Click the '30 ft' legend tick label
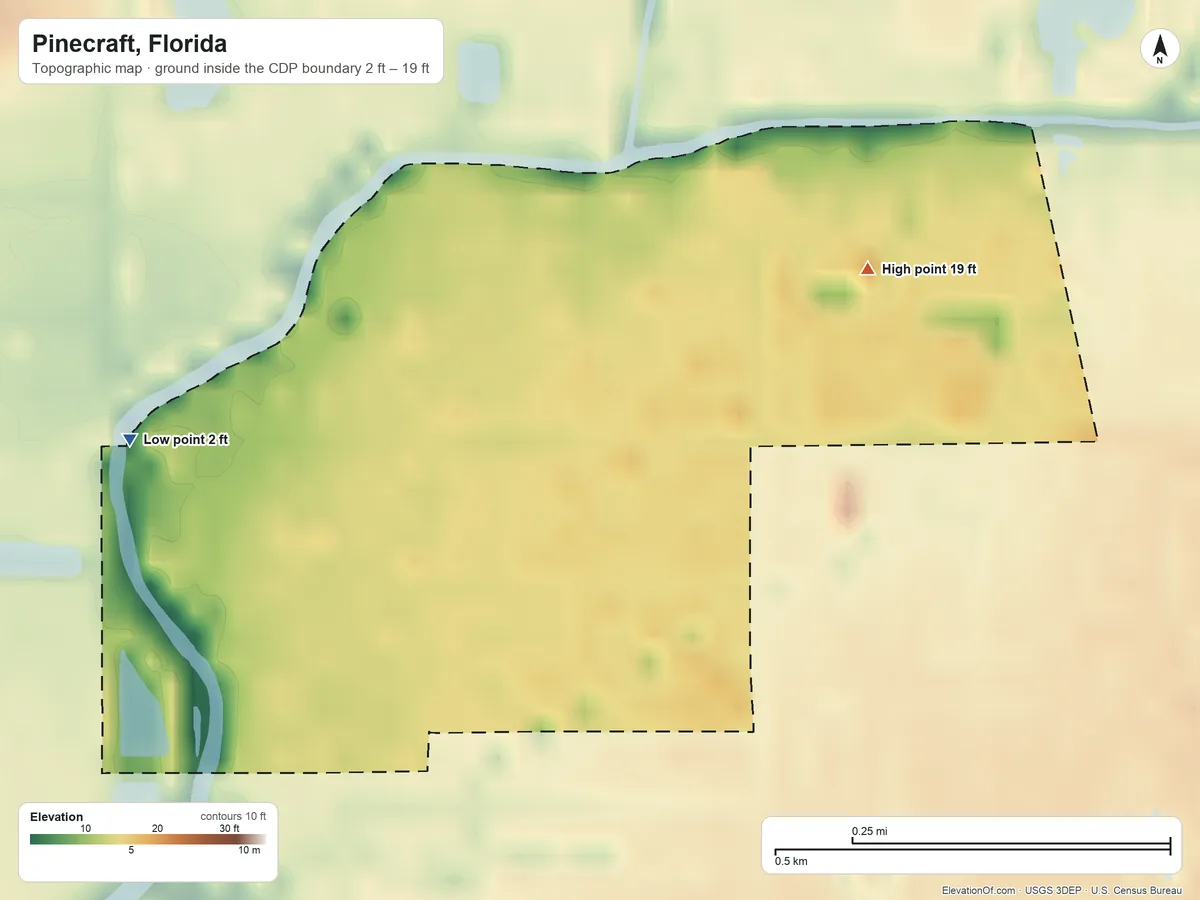The image size is (1200, 900). [x=229, y=828]
